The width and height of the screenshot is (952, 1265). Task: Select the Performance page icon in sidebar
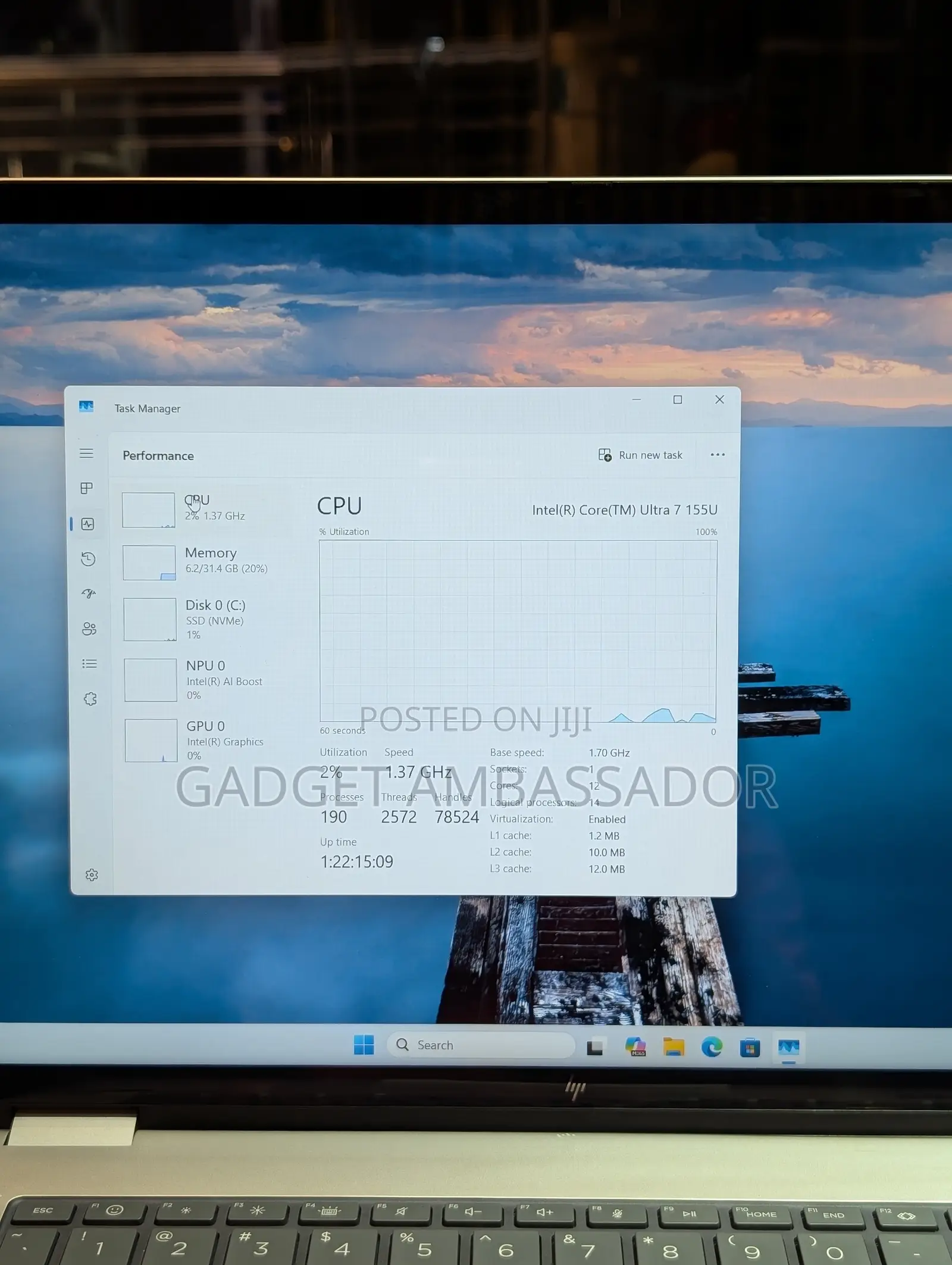click(x=88, y=524)
